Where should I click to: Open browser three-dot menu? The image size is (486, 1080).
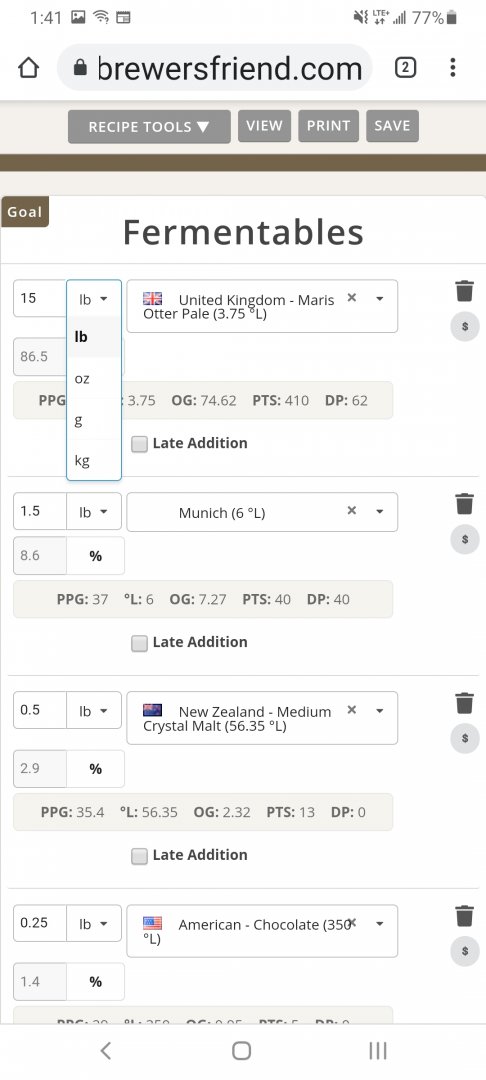pos(452,68)
